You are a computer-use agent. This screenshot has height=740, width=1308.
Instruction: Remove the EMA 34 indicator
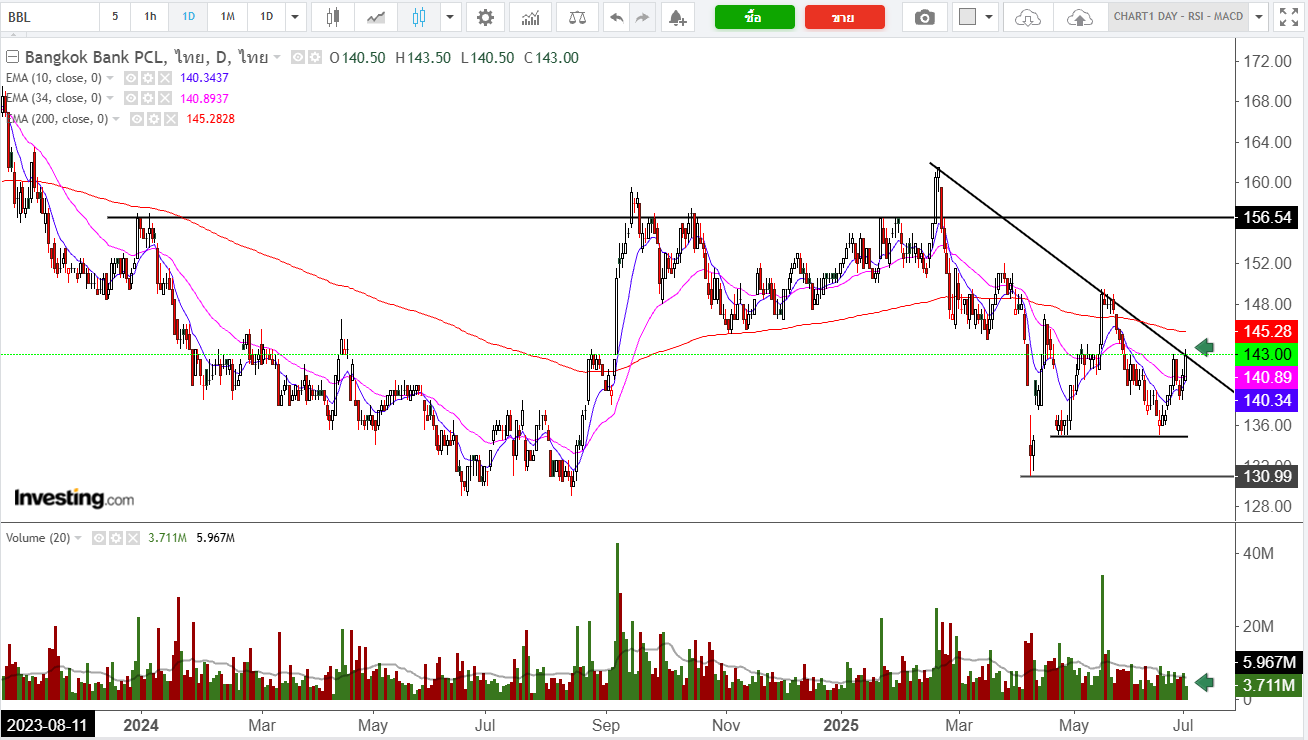pos(163,98)
